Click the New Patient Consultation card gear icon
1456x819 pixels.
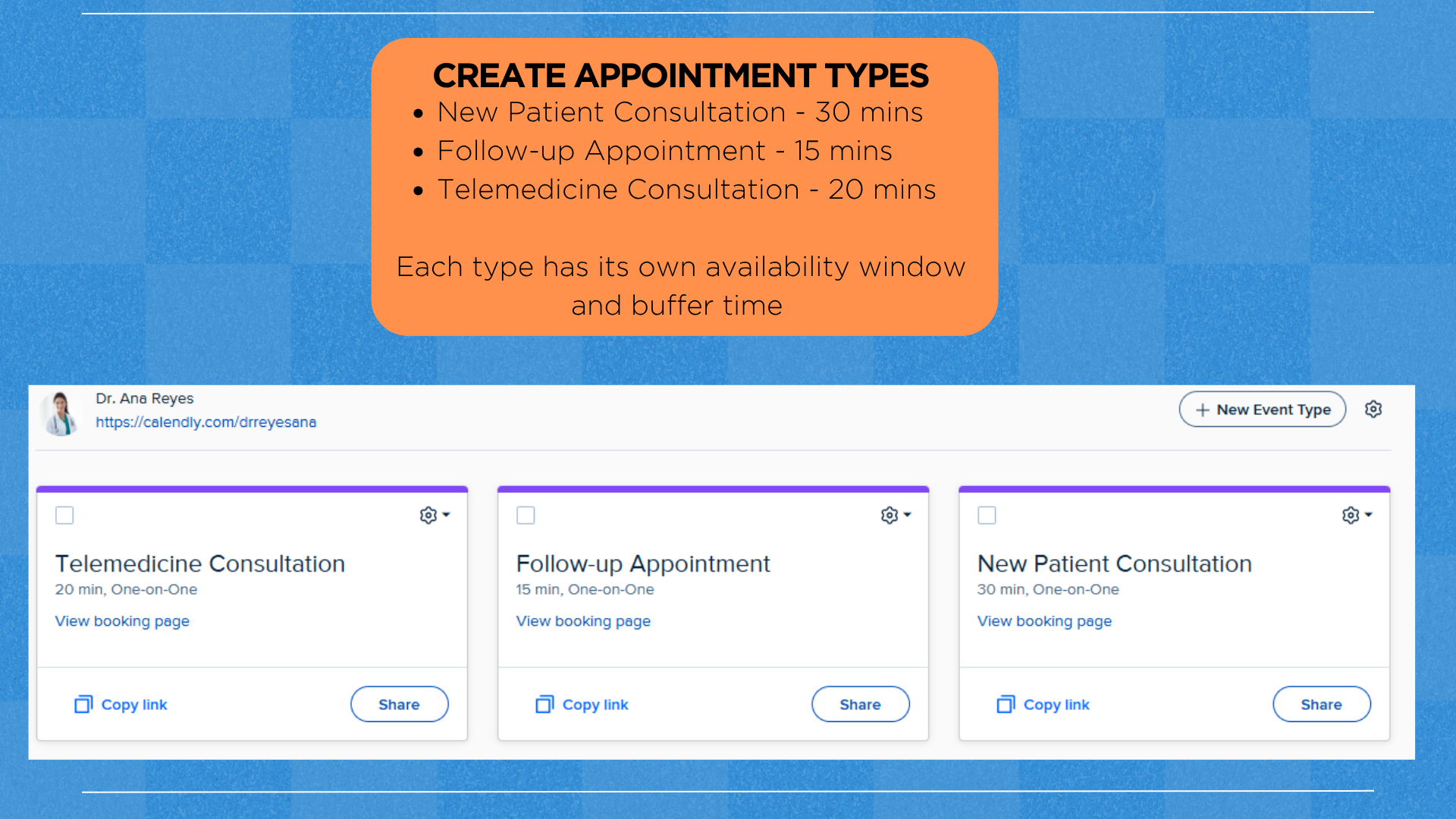click(1351, 516)
